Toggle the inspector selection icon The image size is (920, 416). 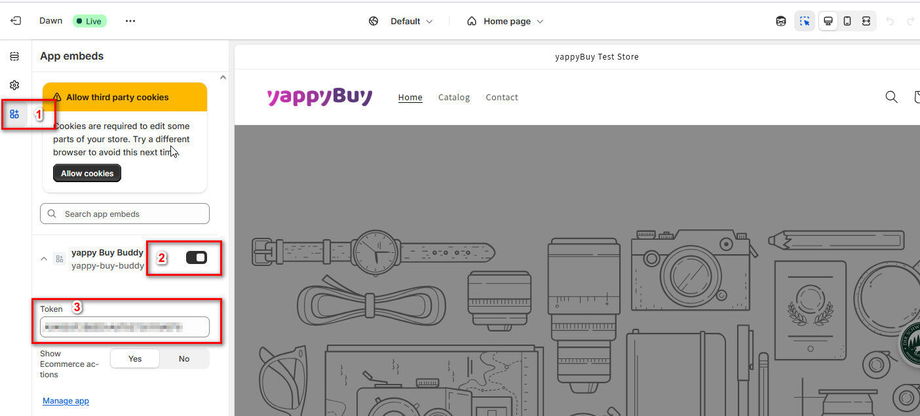(x=804, y=21)
